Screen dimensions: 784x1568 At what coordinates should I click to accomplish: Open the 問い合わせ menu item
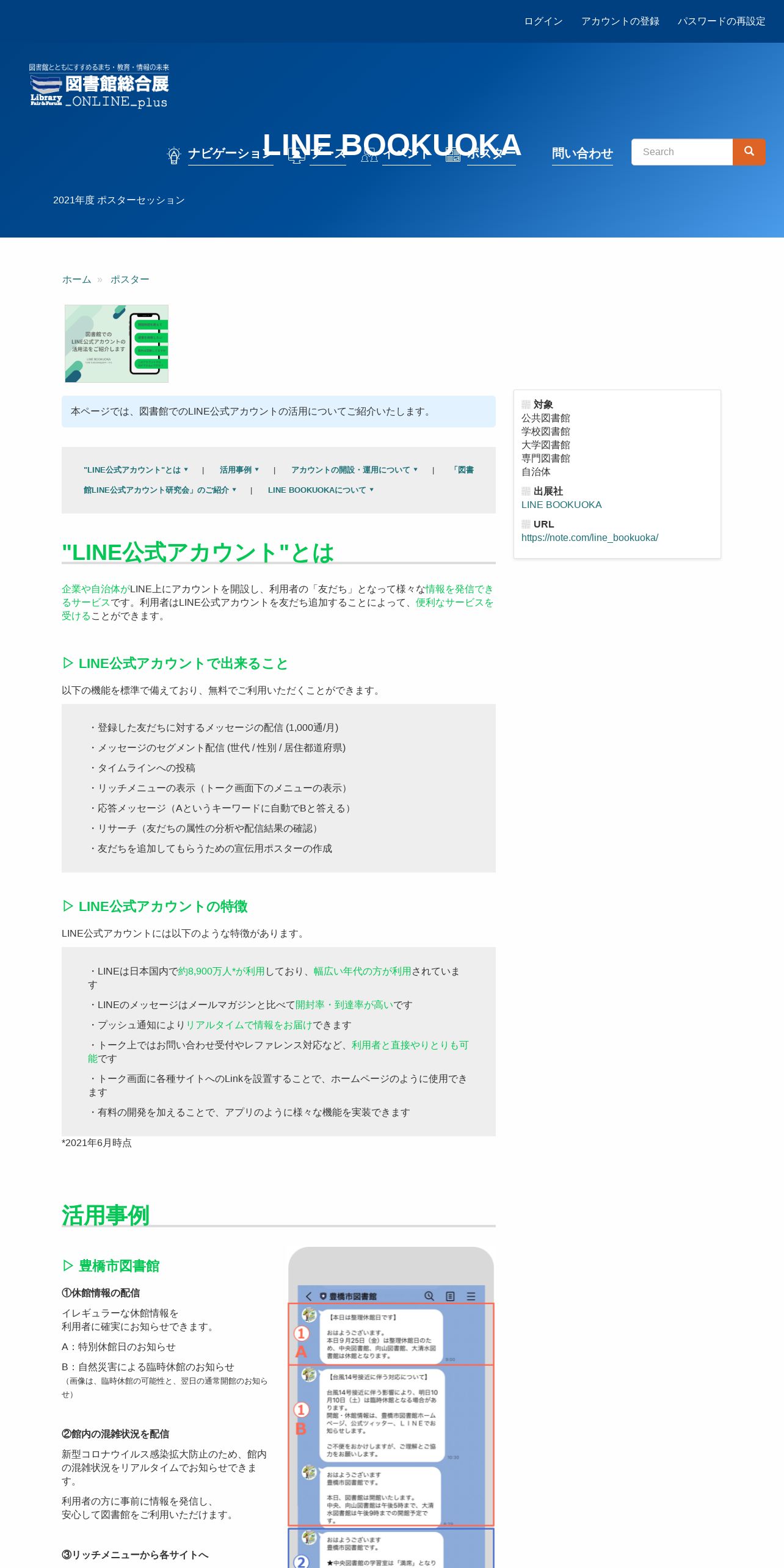[583, 154]
